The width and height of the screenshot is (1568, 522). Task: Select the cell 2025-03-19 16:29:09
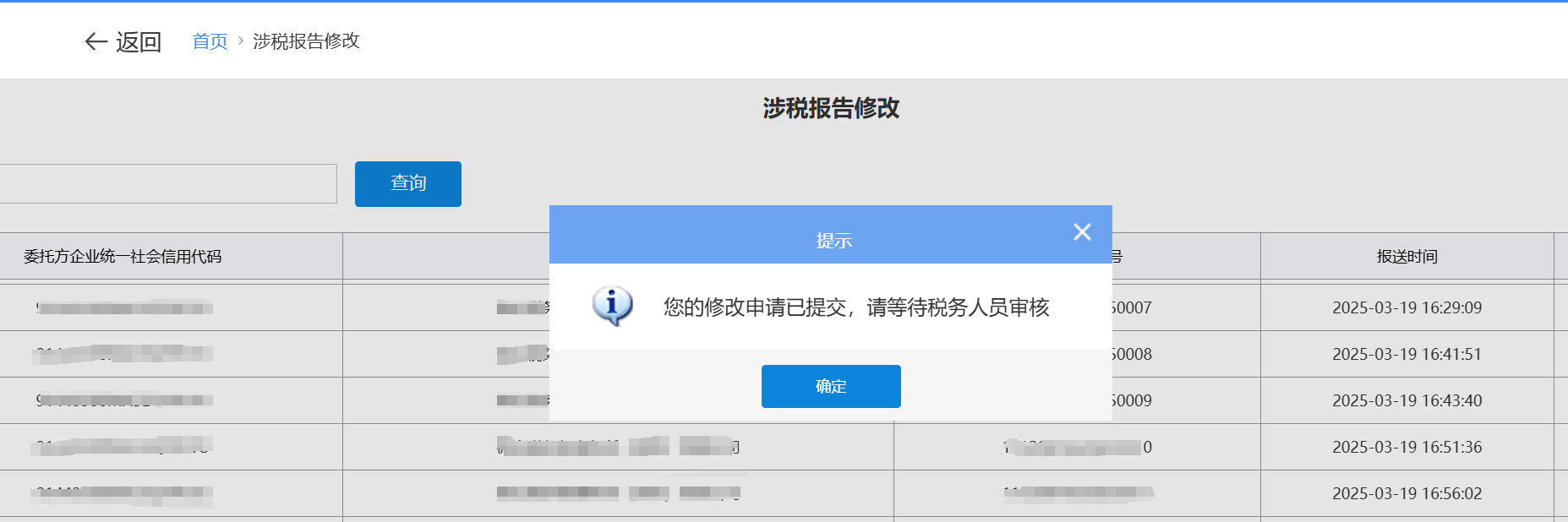coord(1407,307)
